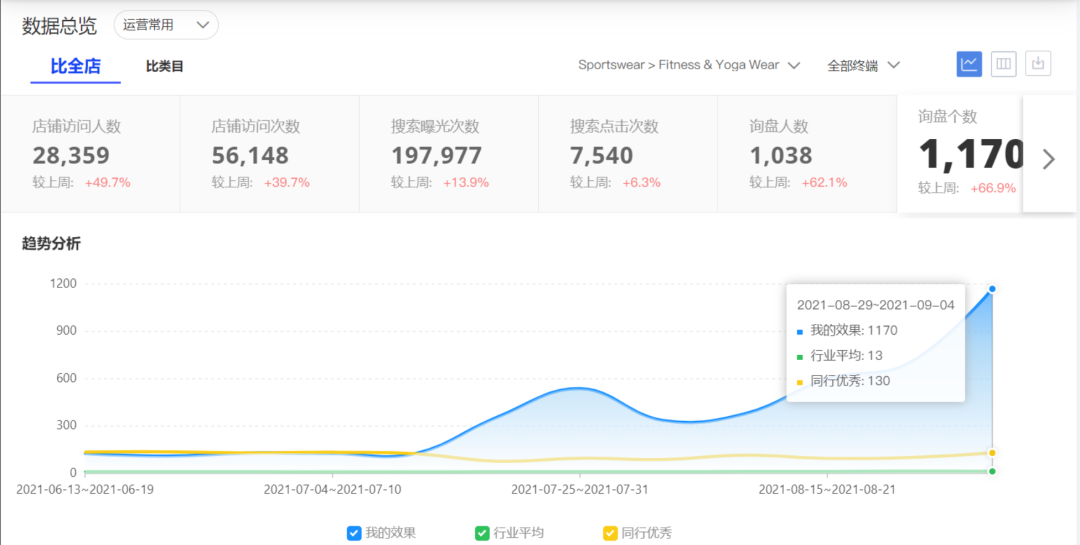Click the value 28,359
This screenshot has width=1080, height=545.
pyautogui.click(x=71, y=156)
